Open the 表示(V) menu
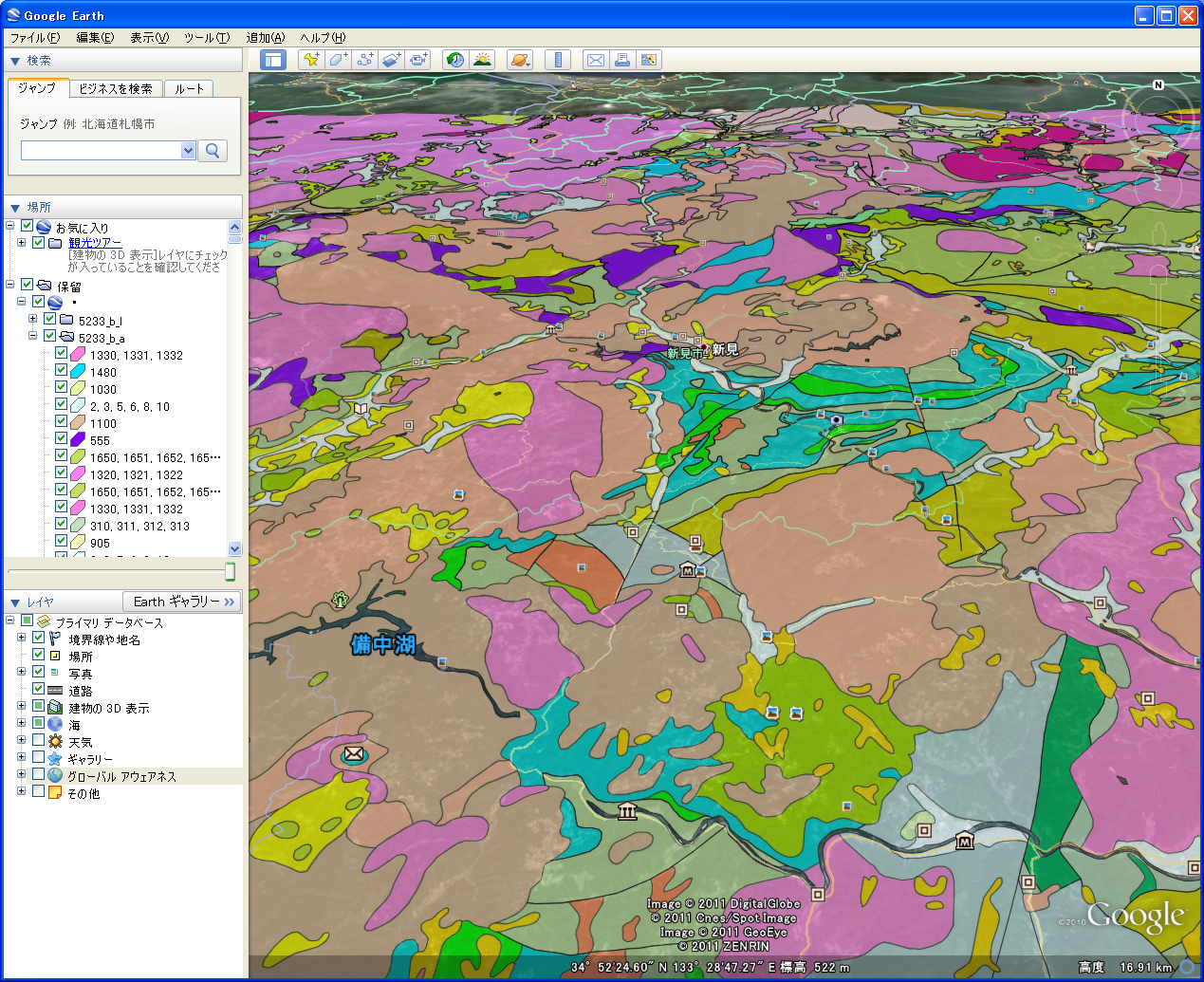 tap(149, 38)
